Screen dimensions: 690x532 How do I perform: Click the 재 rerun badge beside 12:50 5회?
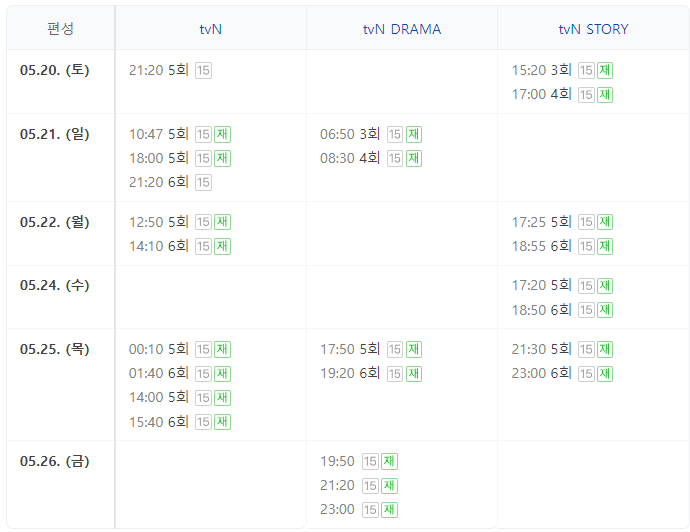(x=222, y=222)
